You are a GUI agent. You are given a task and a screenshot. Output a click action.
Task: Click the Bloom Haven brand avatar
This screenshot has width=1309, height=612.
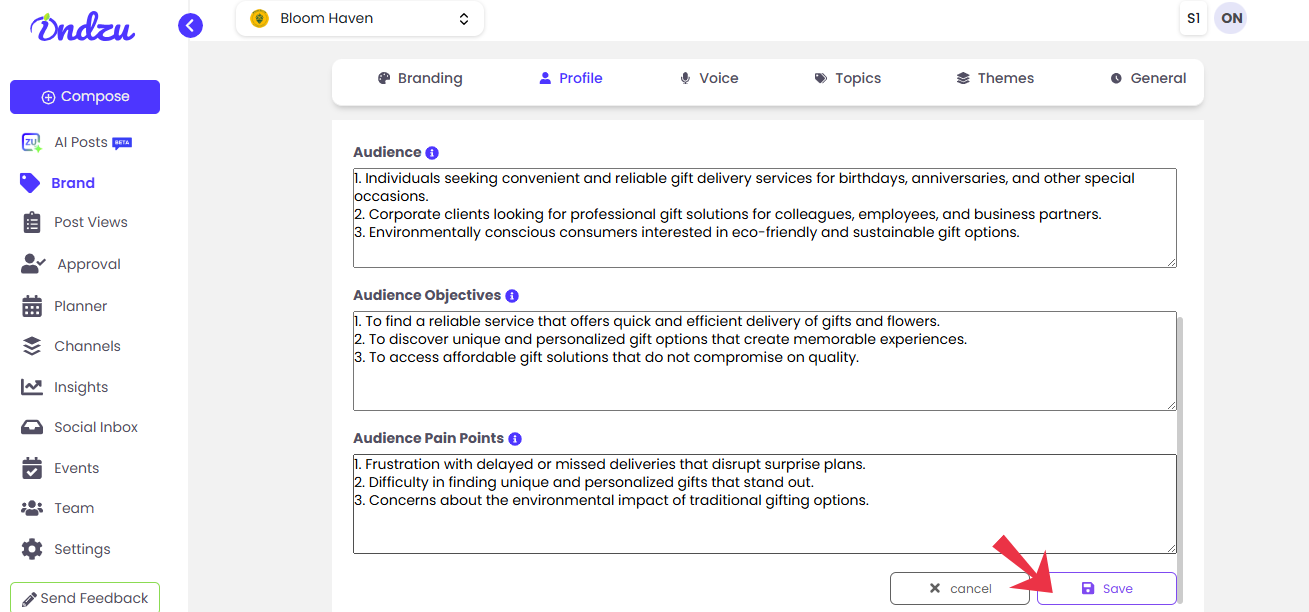pos(259,18)
